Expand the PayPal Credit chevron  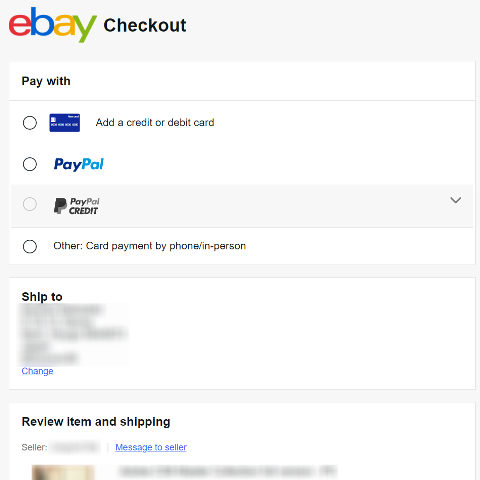click(x=456, y=200)
